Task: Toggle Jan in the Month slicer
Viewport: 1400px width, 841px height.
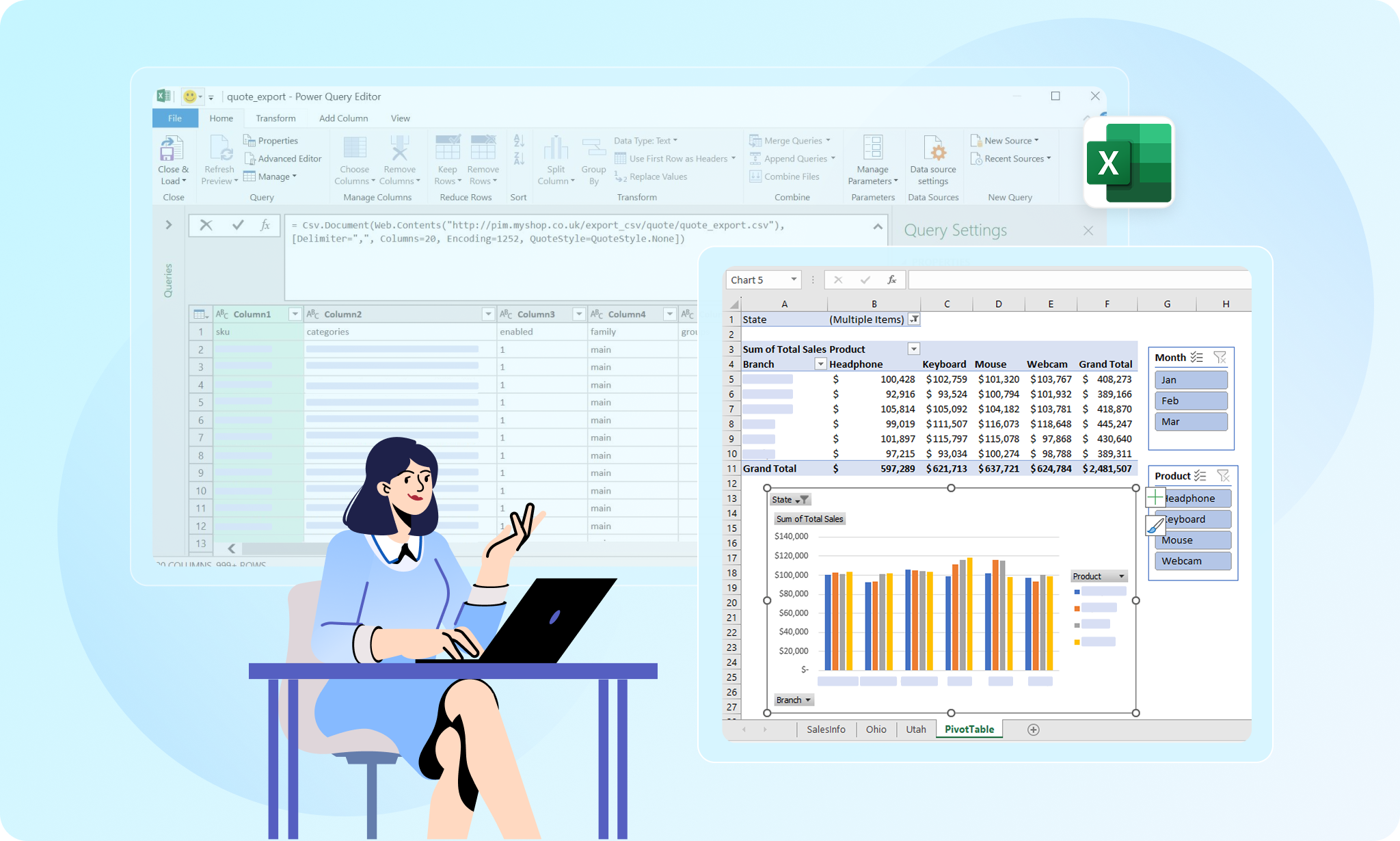Action: (x=1191, y=379)
